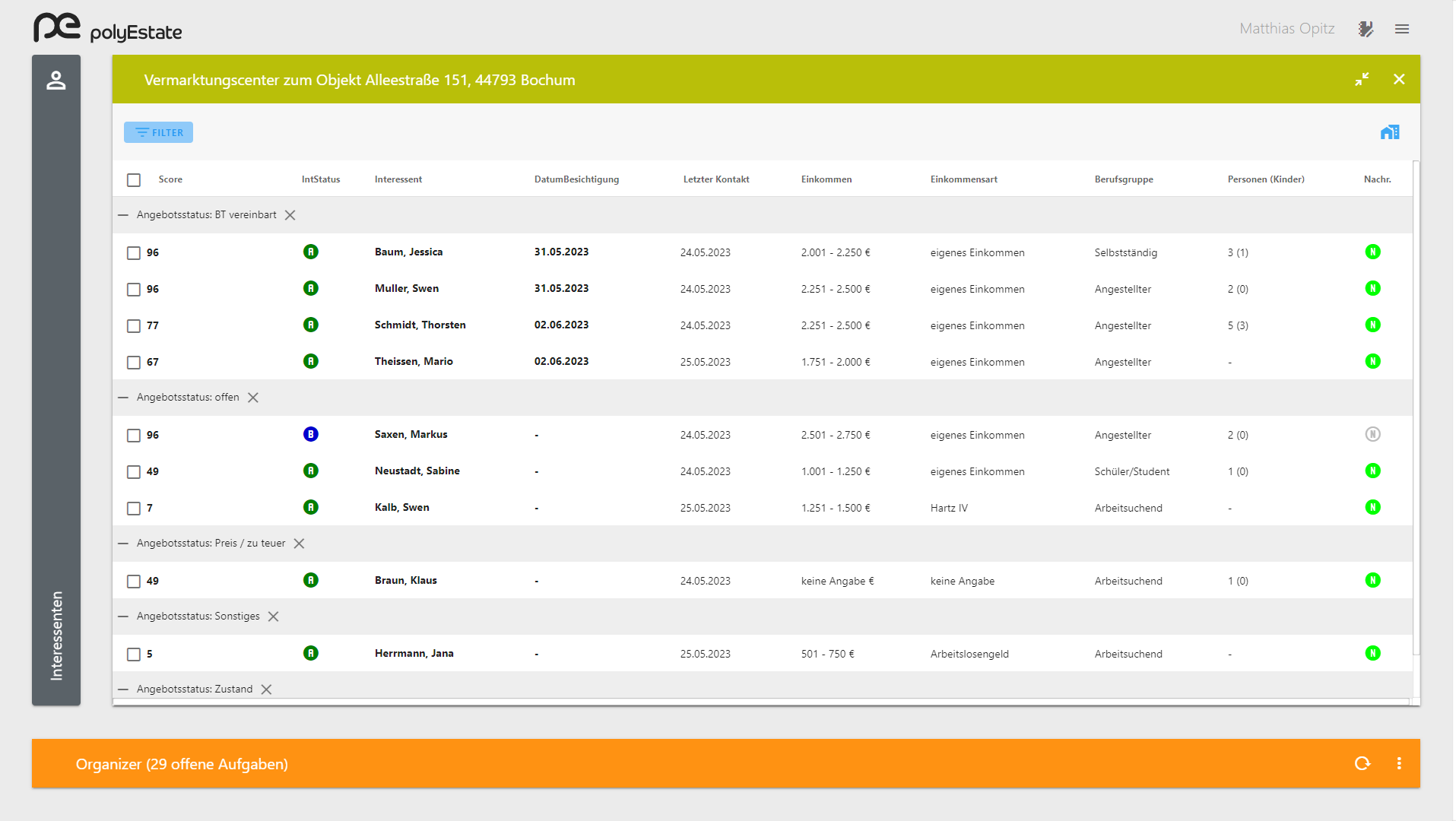
Task: Click the icon next to Matthias Opitz
Action: pyautogui.click(x=1366, y=29)
